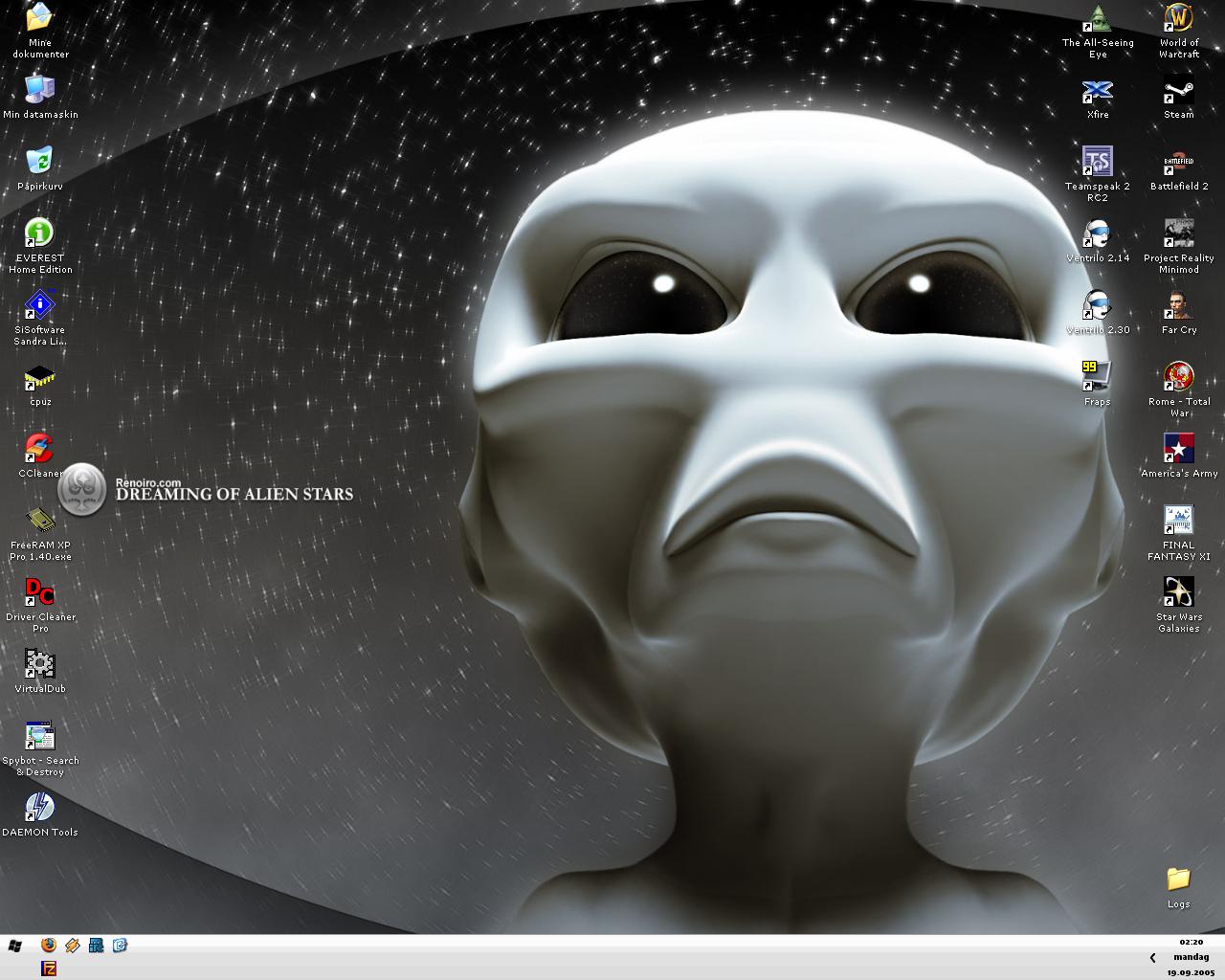Launch the Steam desktop shortcut

[1178, 90]
